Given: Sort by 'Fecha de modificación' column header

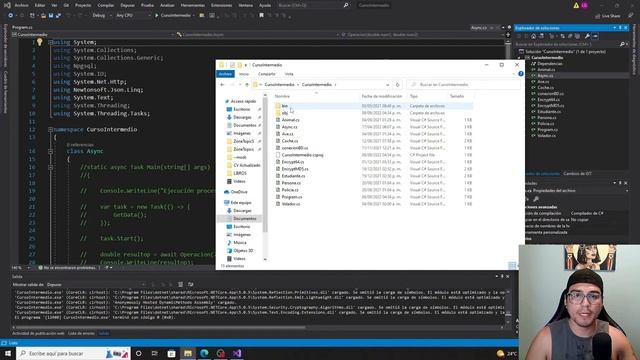Looking at the screenshot, I should [382, 96].
